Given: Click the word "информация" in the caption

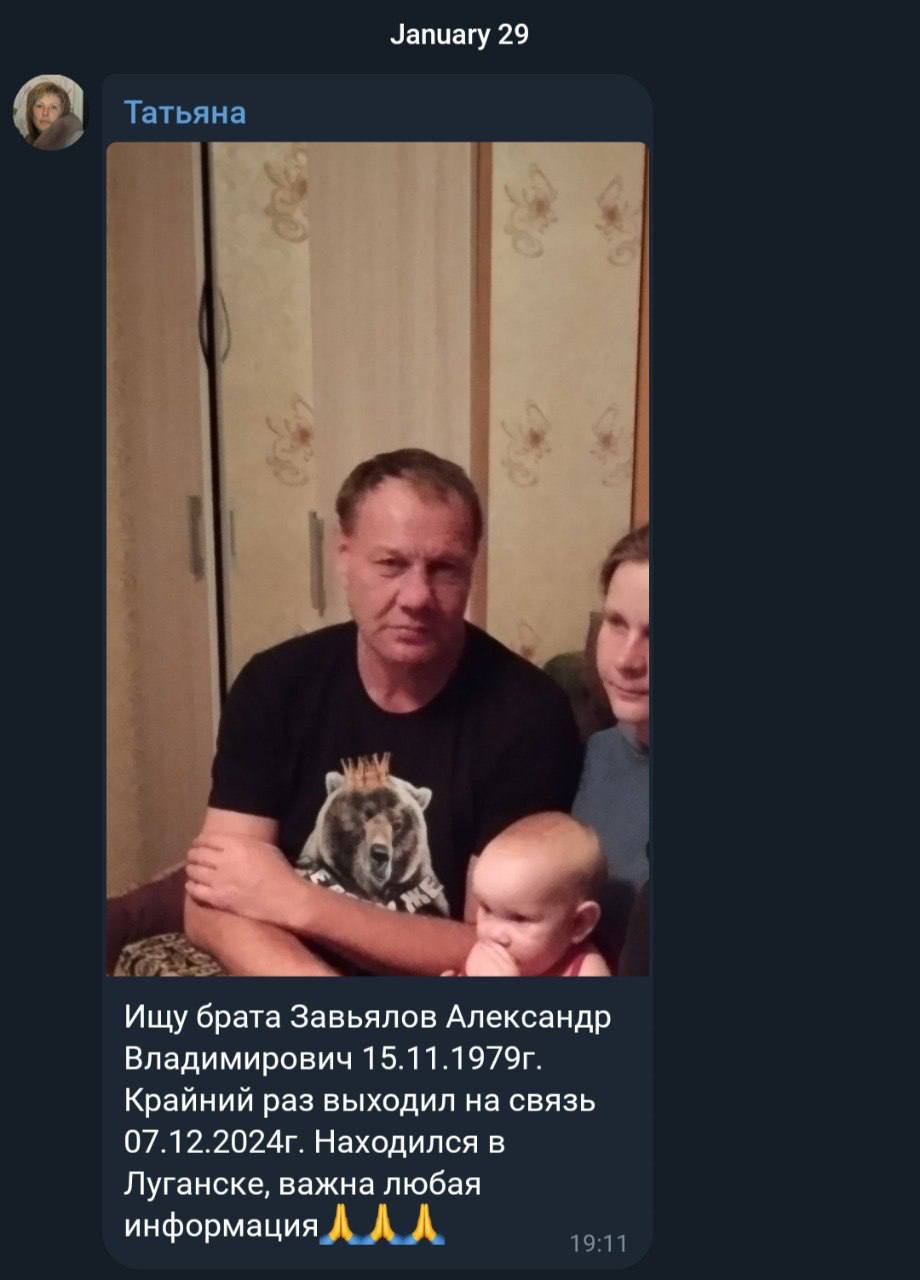Looking at the screenshot, I should pos(220,1225).
